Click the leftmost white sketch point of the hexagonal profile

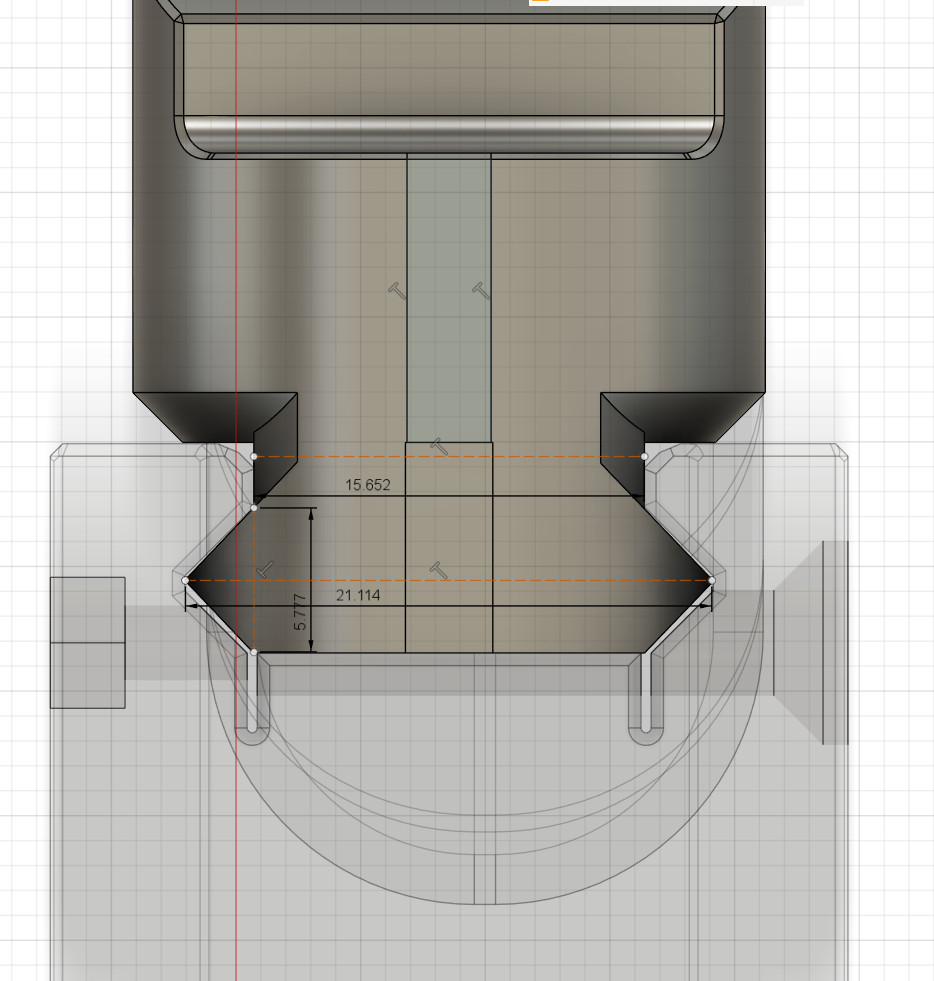[x=185, y=580]
